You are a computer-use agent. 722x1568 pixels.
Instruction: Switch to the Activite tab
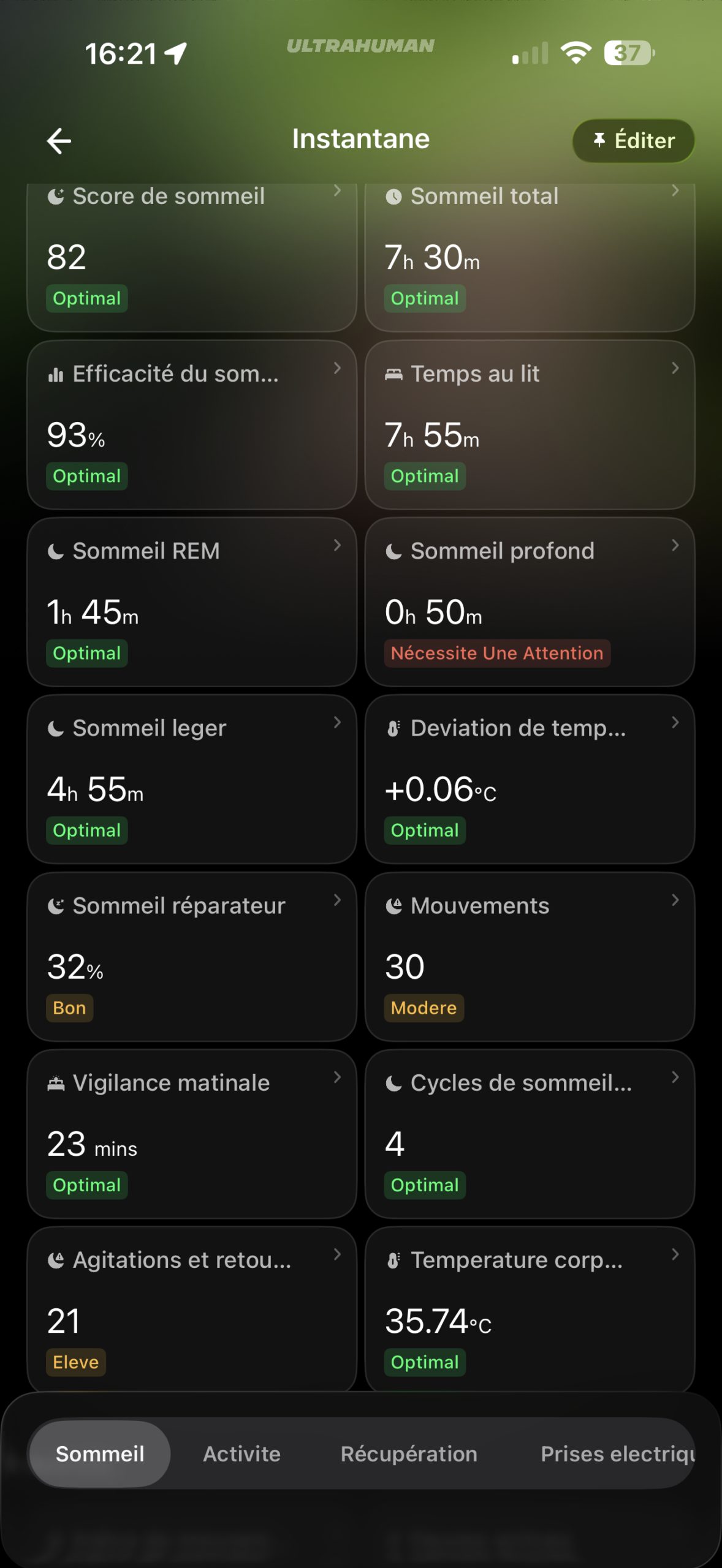(242, 1453)
